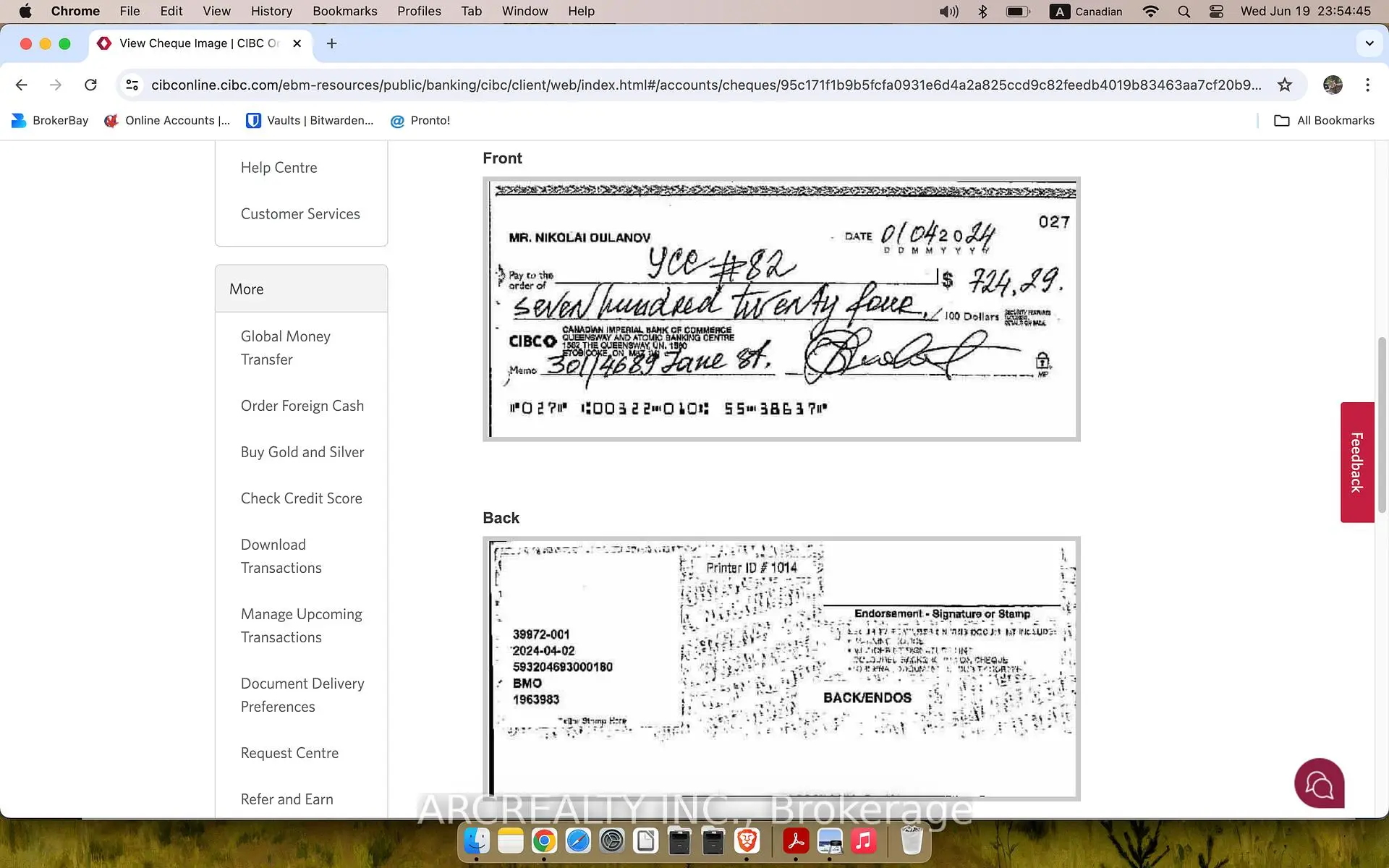
Task: Expand the tab search dropdown arrow
Action: tap(1369, 43)
